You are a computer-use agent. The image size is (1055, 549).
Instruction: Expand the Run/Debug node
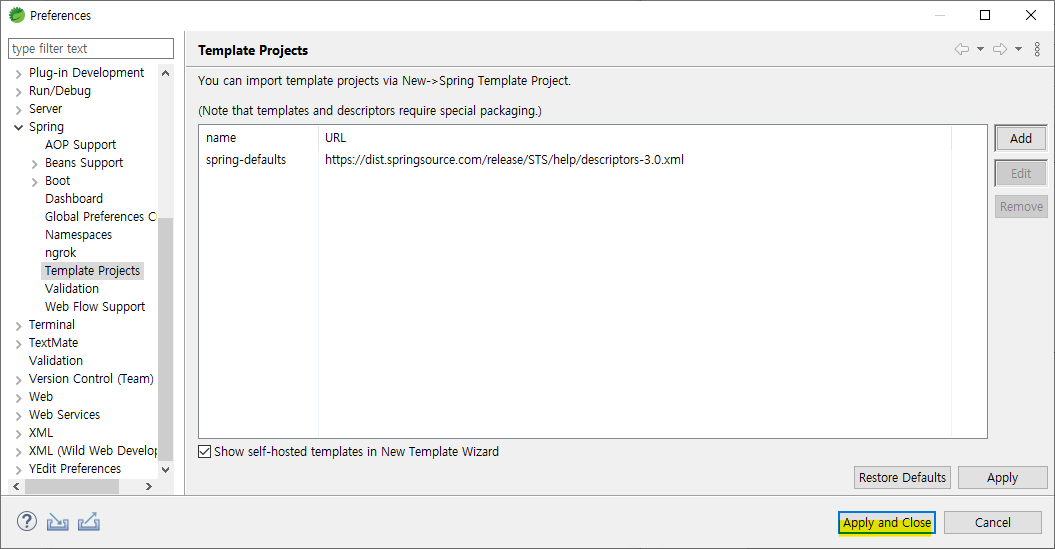point(19,92)
